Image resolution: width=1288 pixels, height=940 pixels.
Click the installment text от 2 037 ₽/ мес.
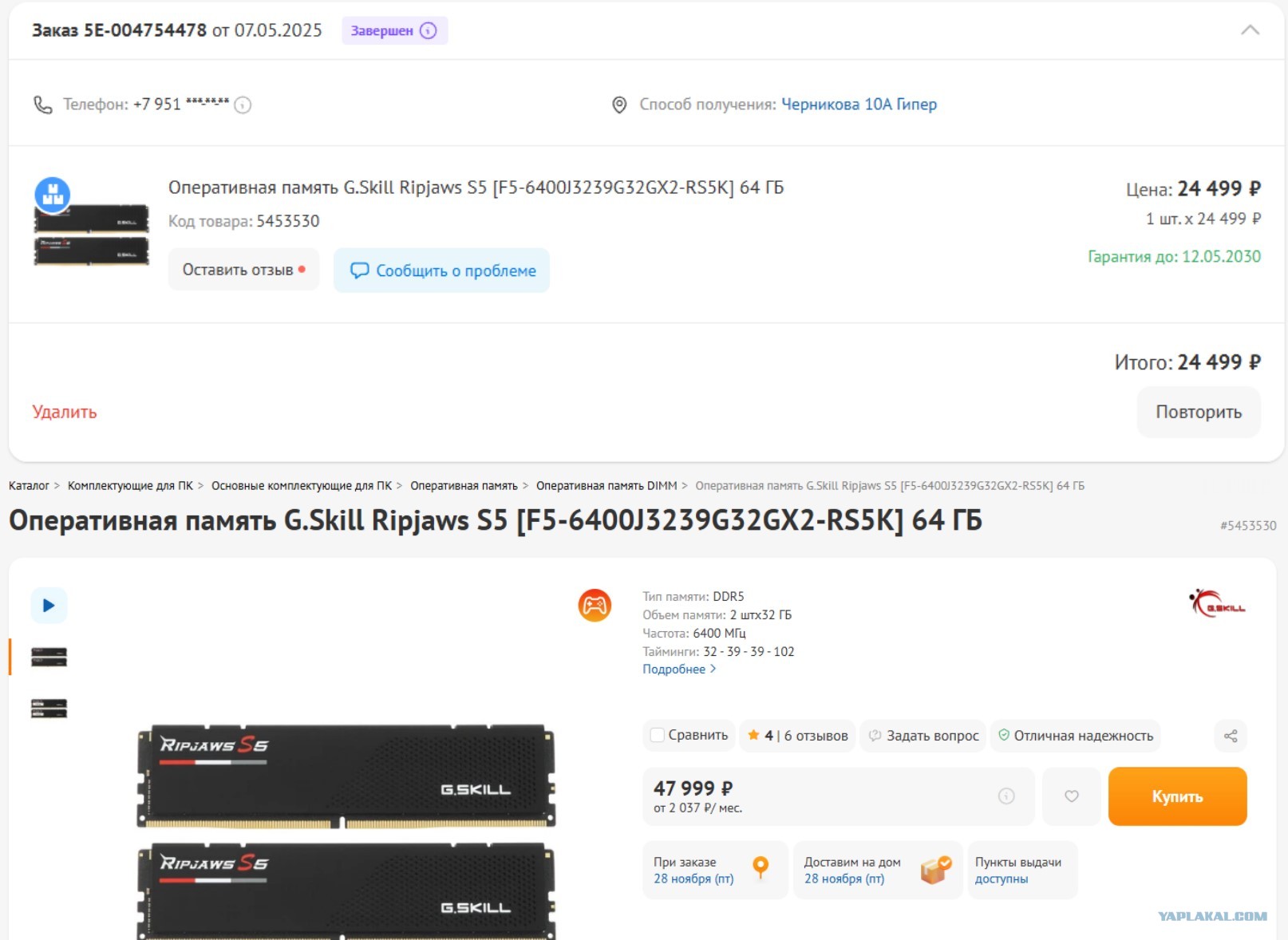pos(697,808)
